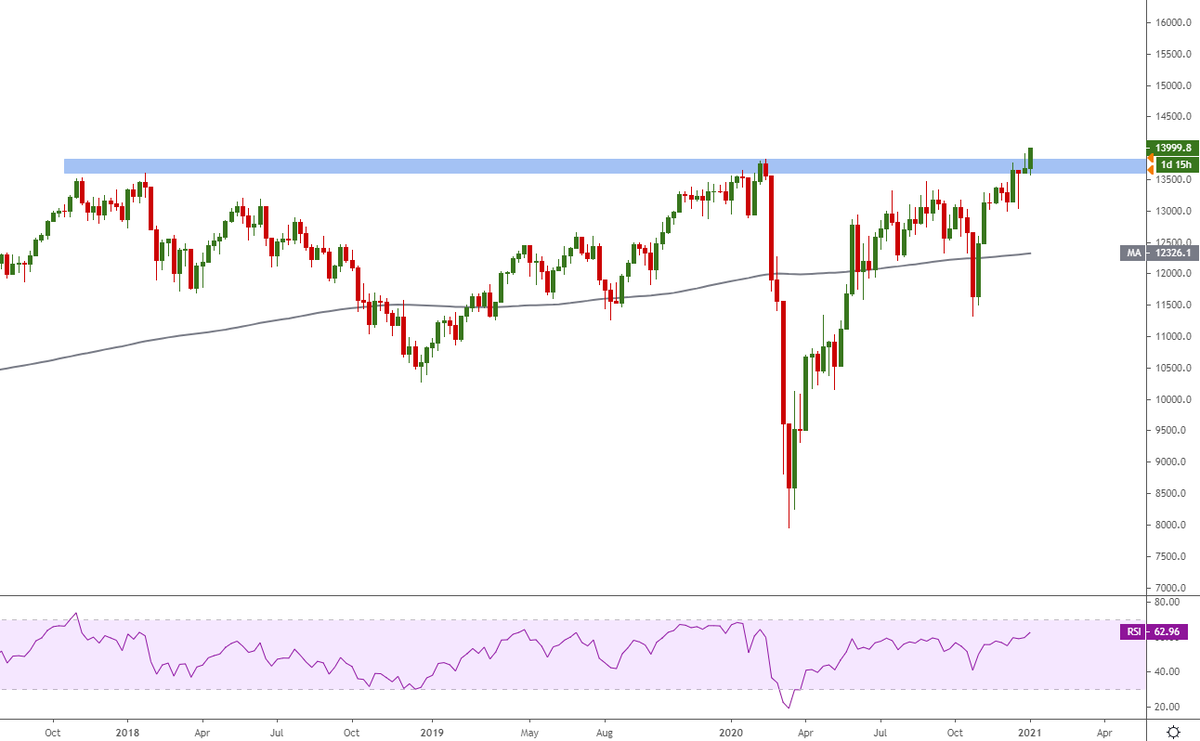Click the 2020 label on time axis
This screenshot has height=741, width=1200.
[x=731, y=731]
